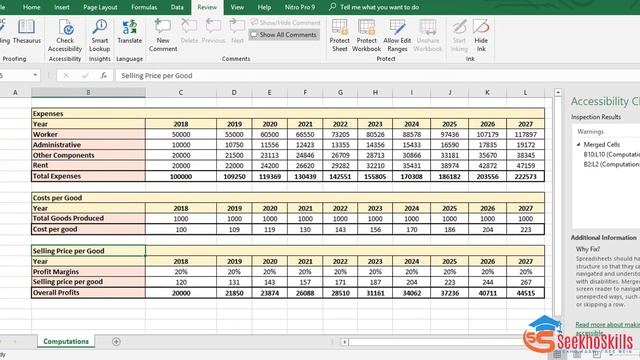Click the Tell me what you want to do box
Image resolution: width=640 pixels, height=360 pixels.
[x=379, y=7]
